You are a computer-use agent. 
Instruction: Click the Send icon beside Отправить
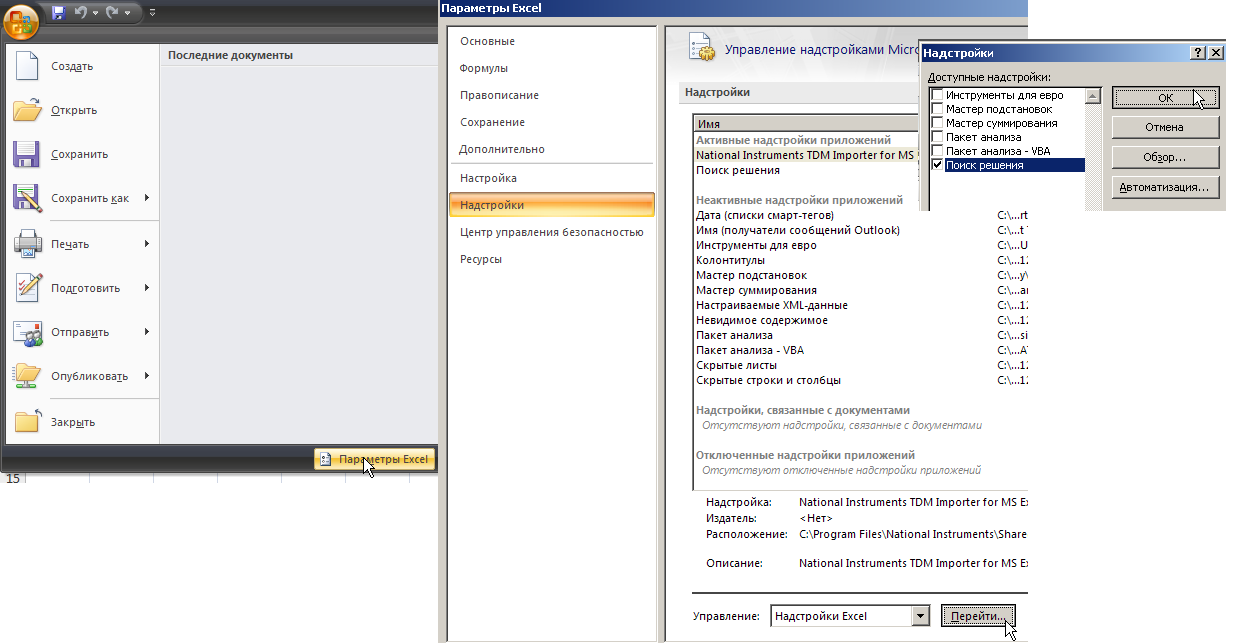pos(27,332)
